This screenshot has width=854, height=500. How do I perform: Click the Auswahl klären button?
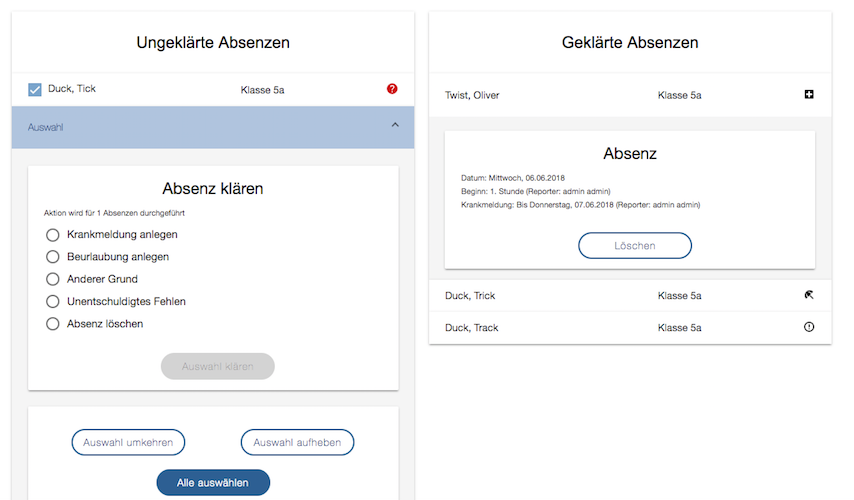coord(217,367)
